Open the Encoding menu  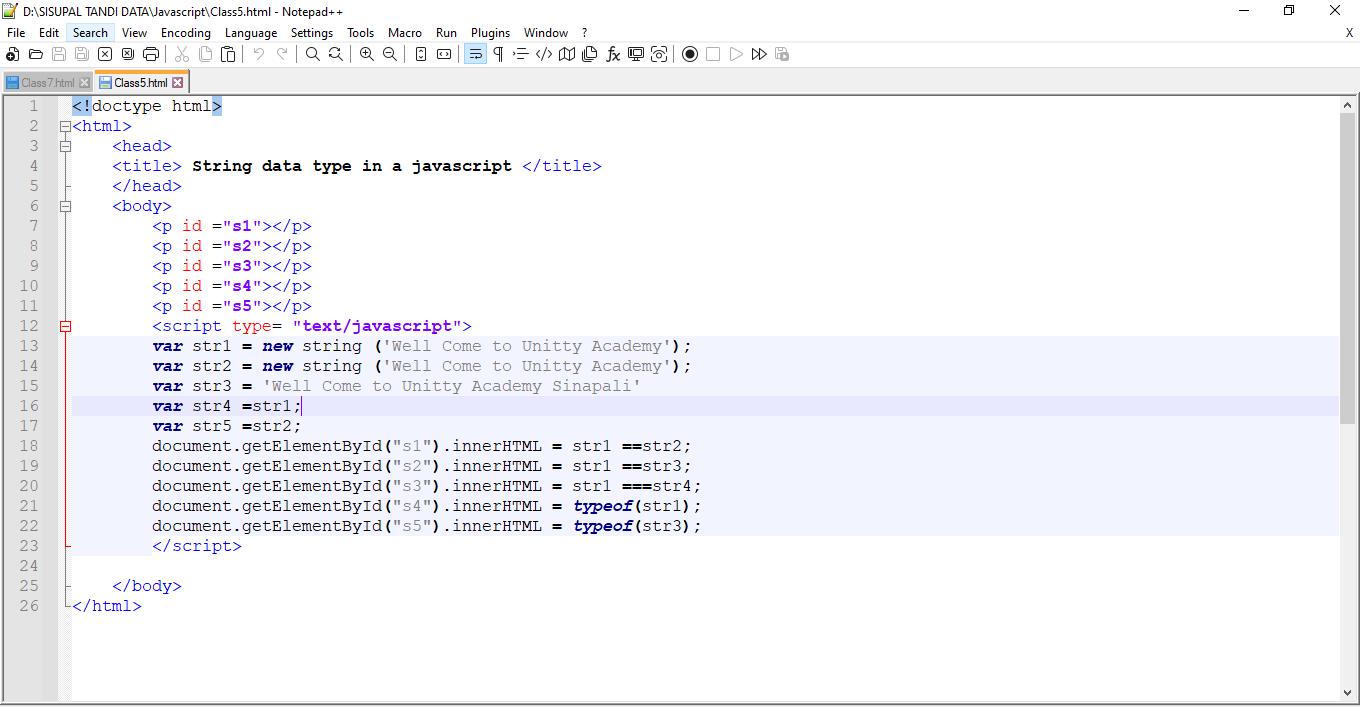point(186,33)
